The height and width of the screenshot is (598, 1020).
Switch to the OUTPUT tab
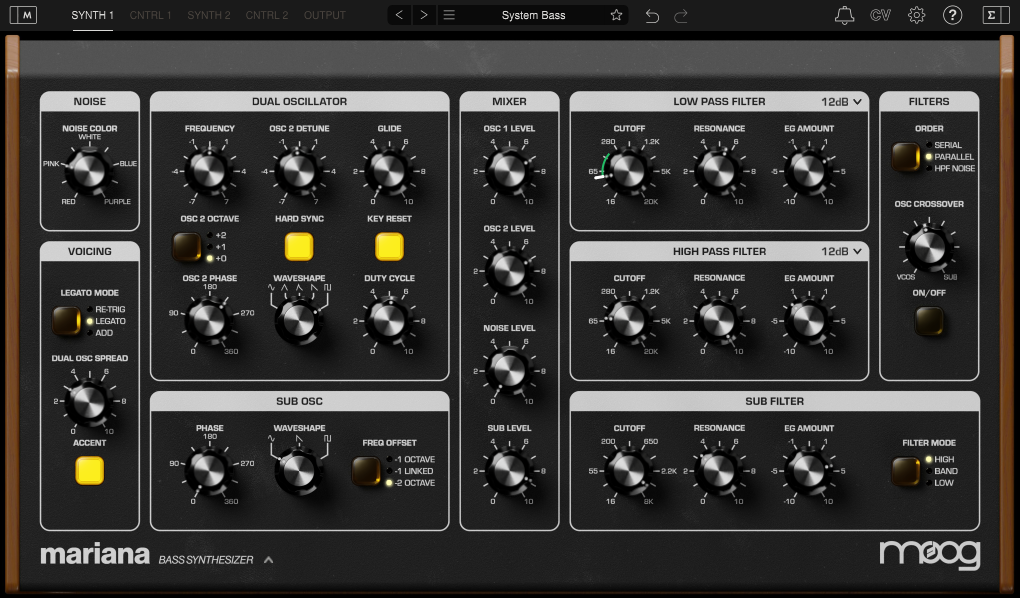coord(325,15)
